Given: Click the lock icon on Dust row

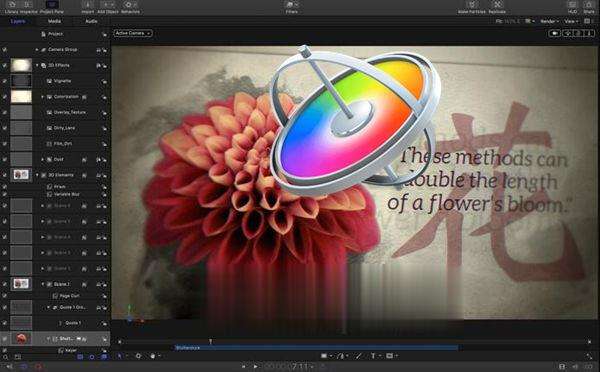Looking at the screenshot, I should [104, 160].
